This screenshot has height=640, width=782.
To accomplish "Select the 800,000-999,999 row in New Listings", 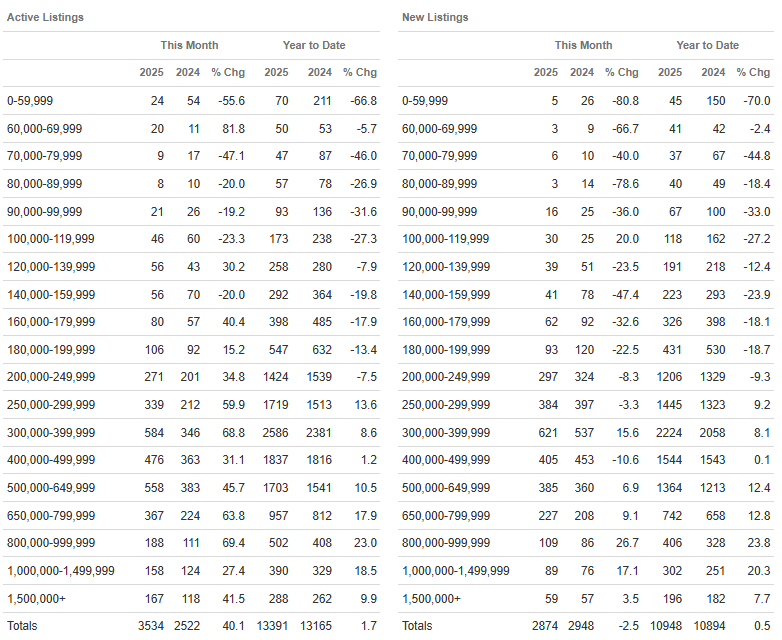I will pos(586,543).
